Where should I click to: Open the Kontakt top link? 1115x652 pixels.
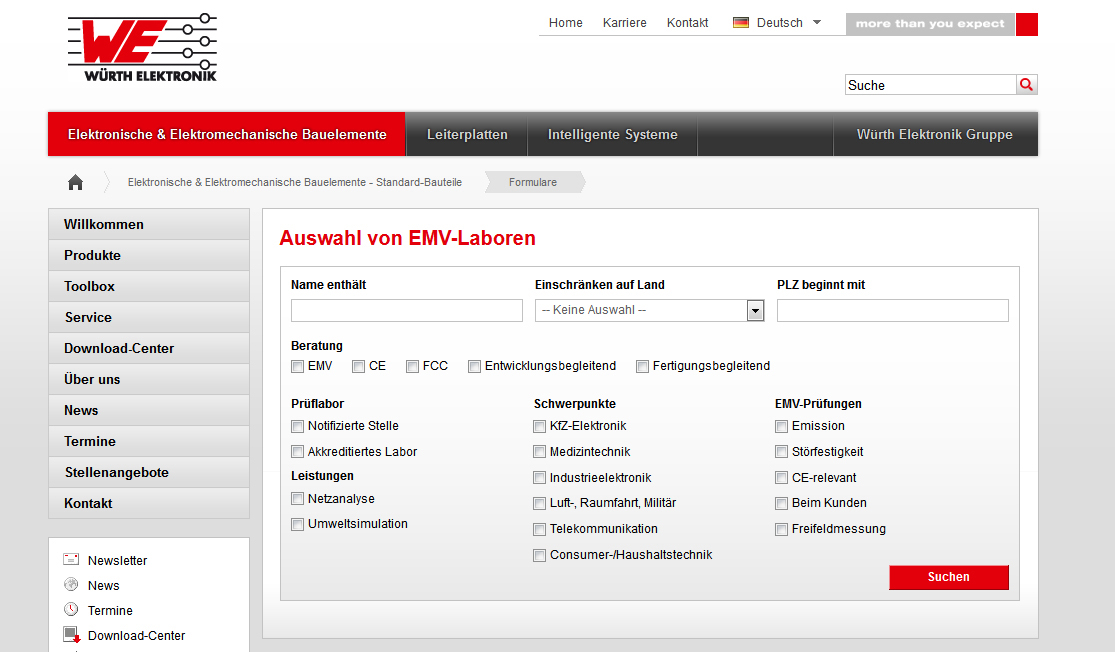pyautogui.click(x=687, y=23)
